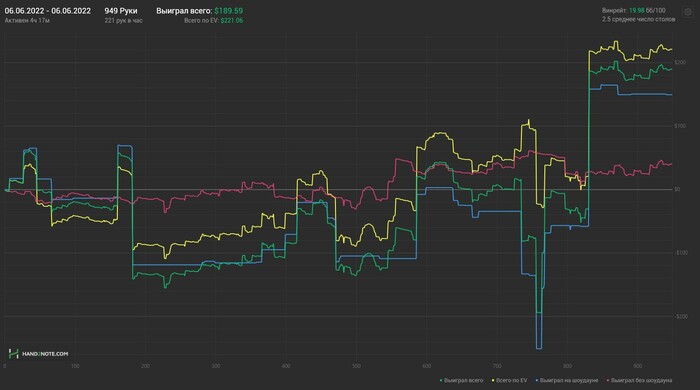This screenshot has height=390, width=700.
Task: Toggle the 'Выиграл без шоудауна' legend series
Action: point(639,381)
